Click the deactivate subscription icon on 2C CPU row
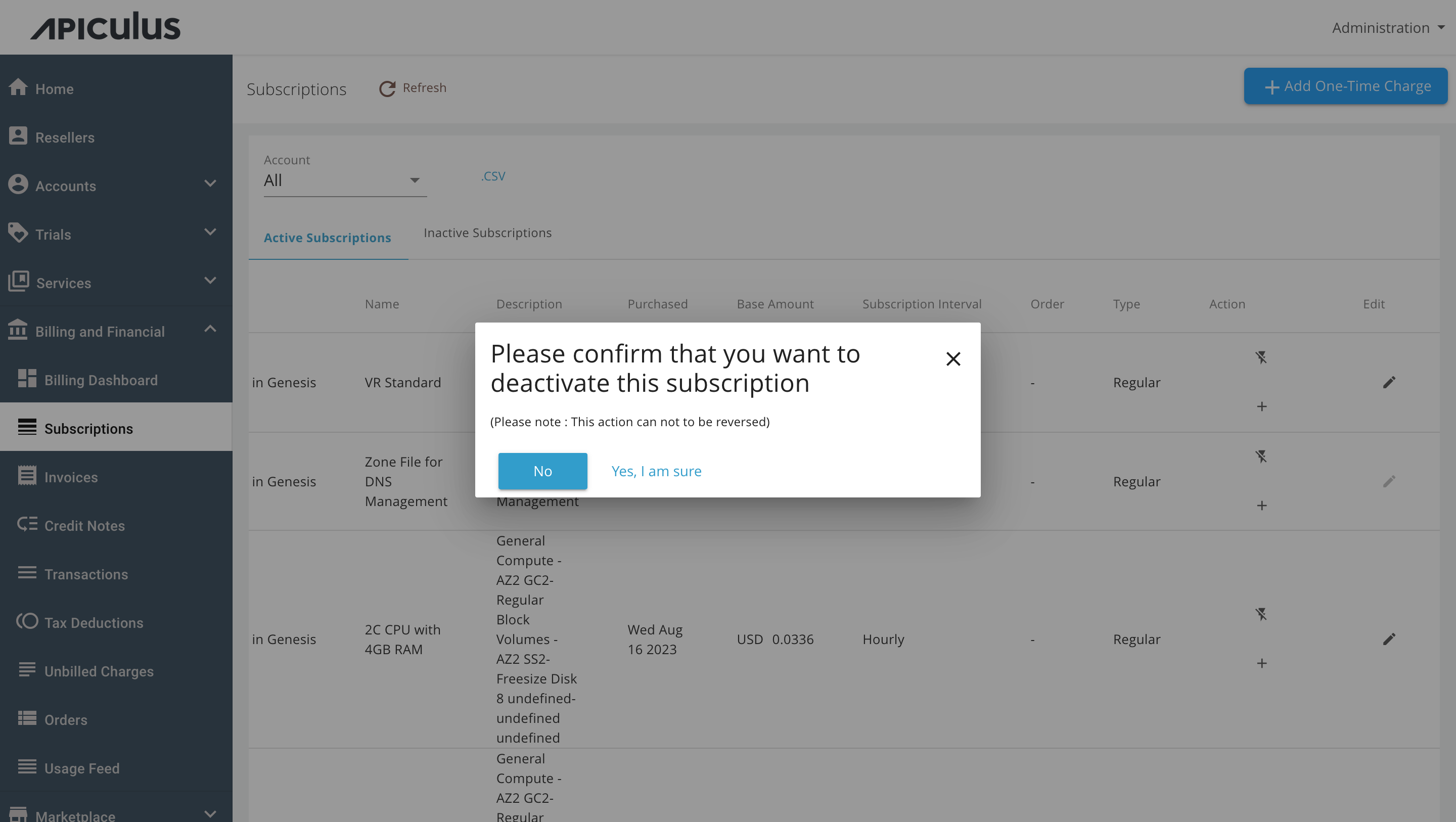This screenshot has width=1456, height=822. (x=1261, y=614)
